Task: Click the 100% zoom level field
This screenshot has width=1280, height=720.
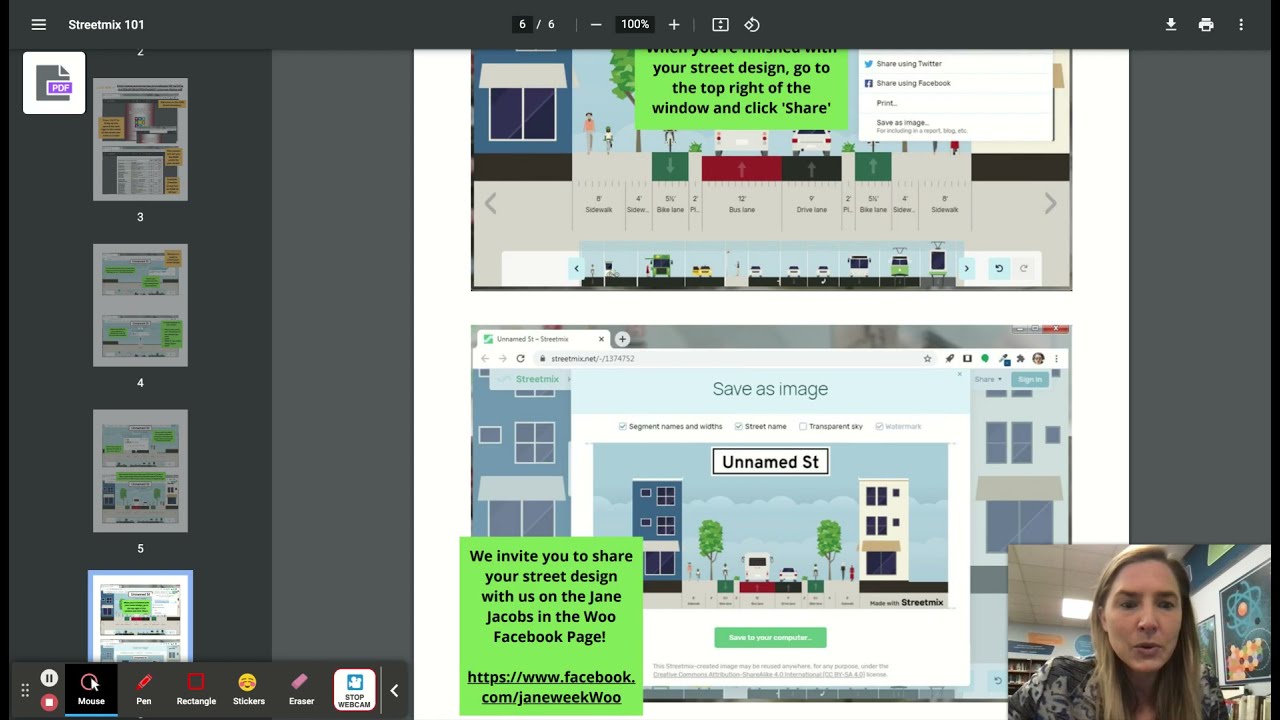Action: (635, 24)
